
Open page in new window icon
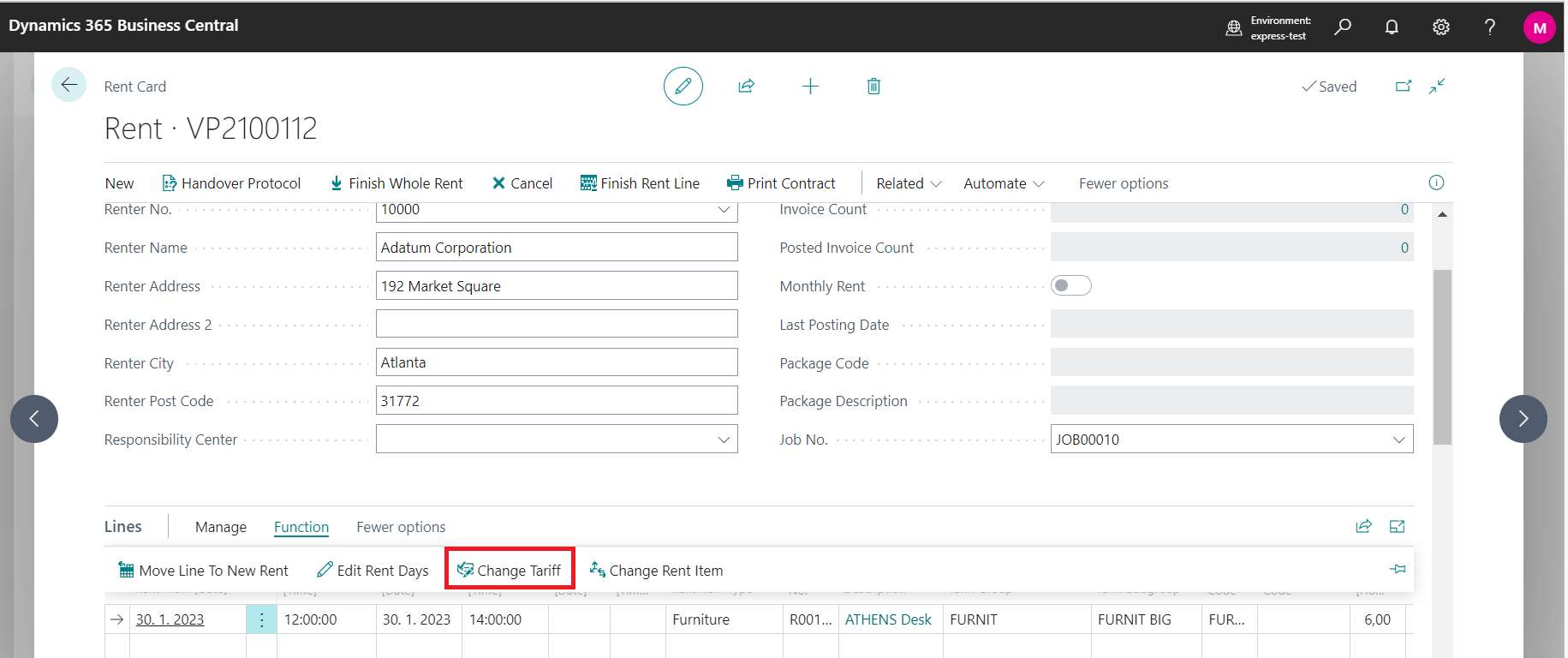(x=1403, y=87)
